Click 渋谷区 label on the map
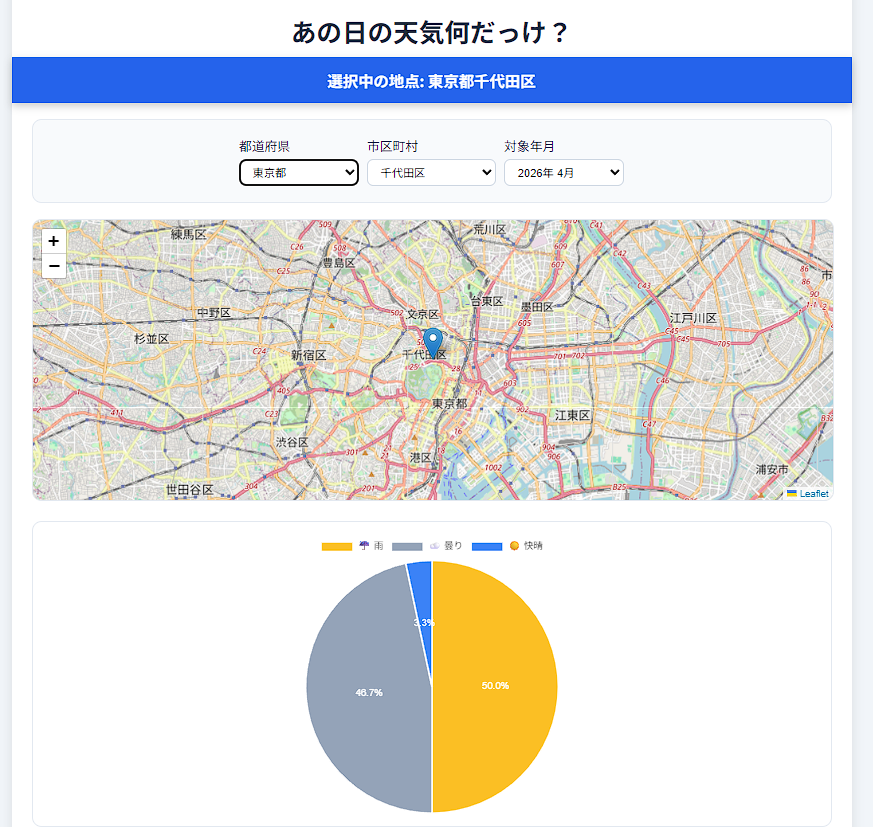 [x=292, y=442]
